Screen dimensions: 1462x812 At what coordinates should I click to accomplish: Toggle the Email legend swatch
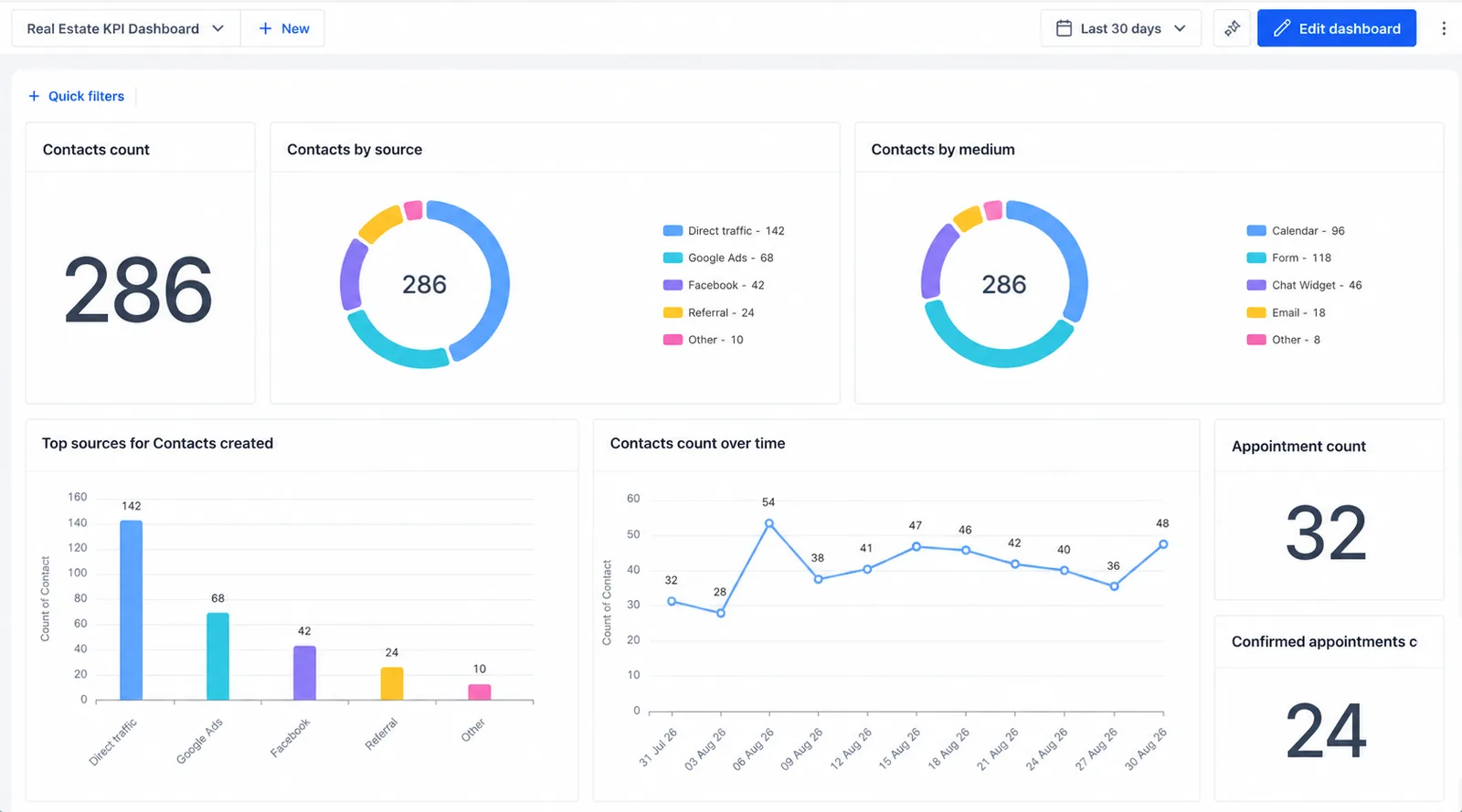(x=1256, y=312)
